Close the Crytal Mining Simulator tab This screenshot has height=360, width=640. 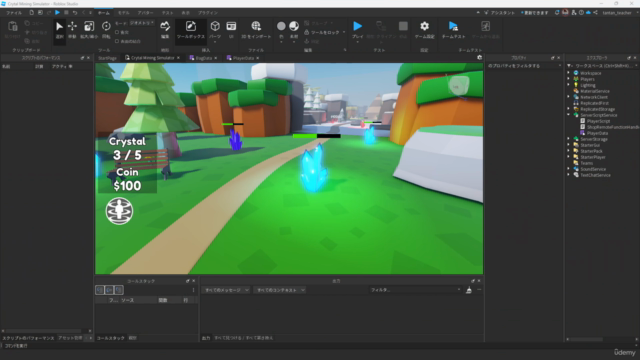178,58
